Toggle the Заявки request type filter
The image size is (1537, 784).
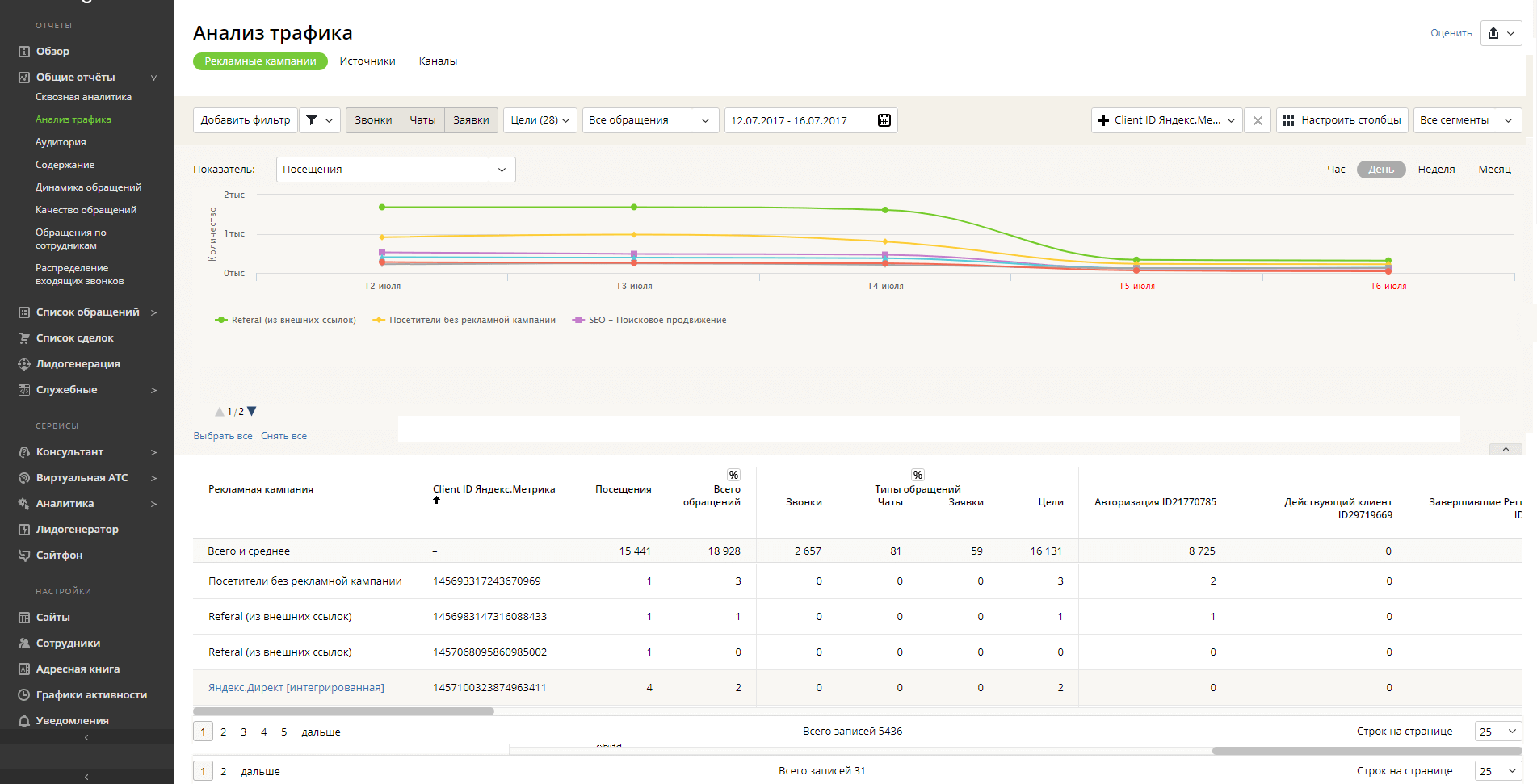[471, 120]
